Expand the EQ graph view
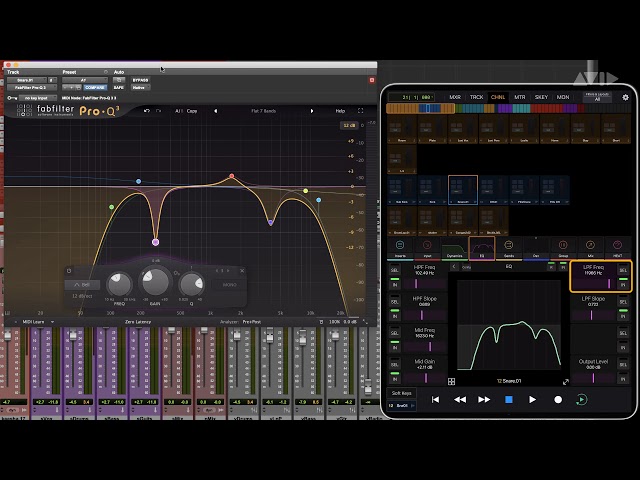640x480 pixels. (x=566, y=382)
